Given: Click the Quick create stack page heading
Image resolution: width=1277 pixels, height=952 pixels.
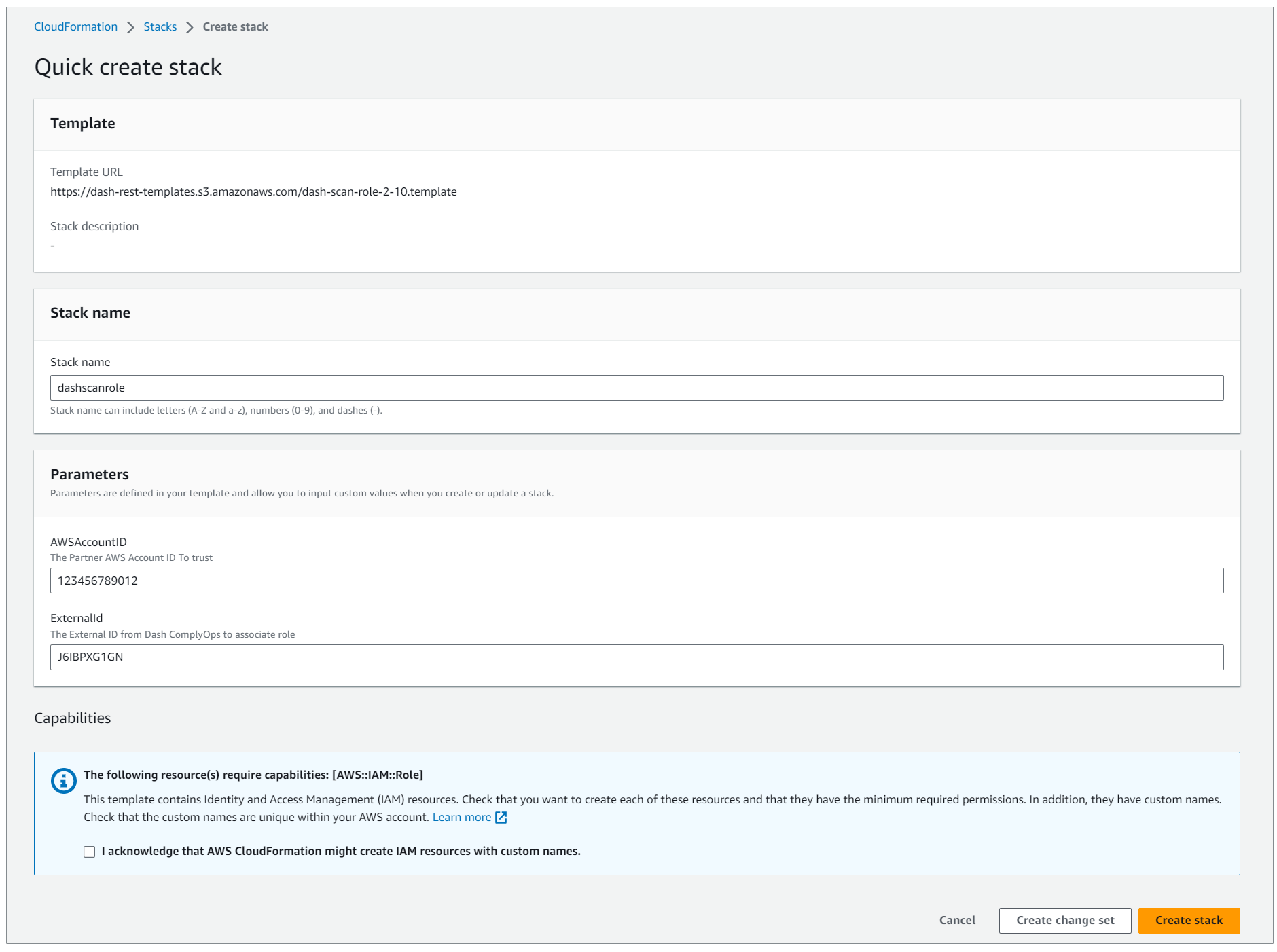Looking at the screenshot, I should [x=128, y=67].
